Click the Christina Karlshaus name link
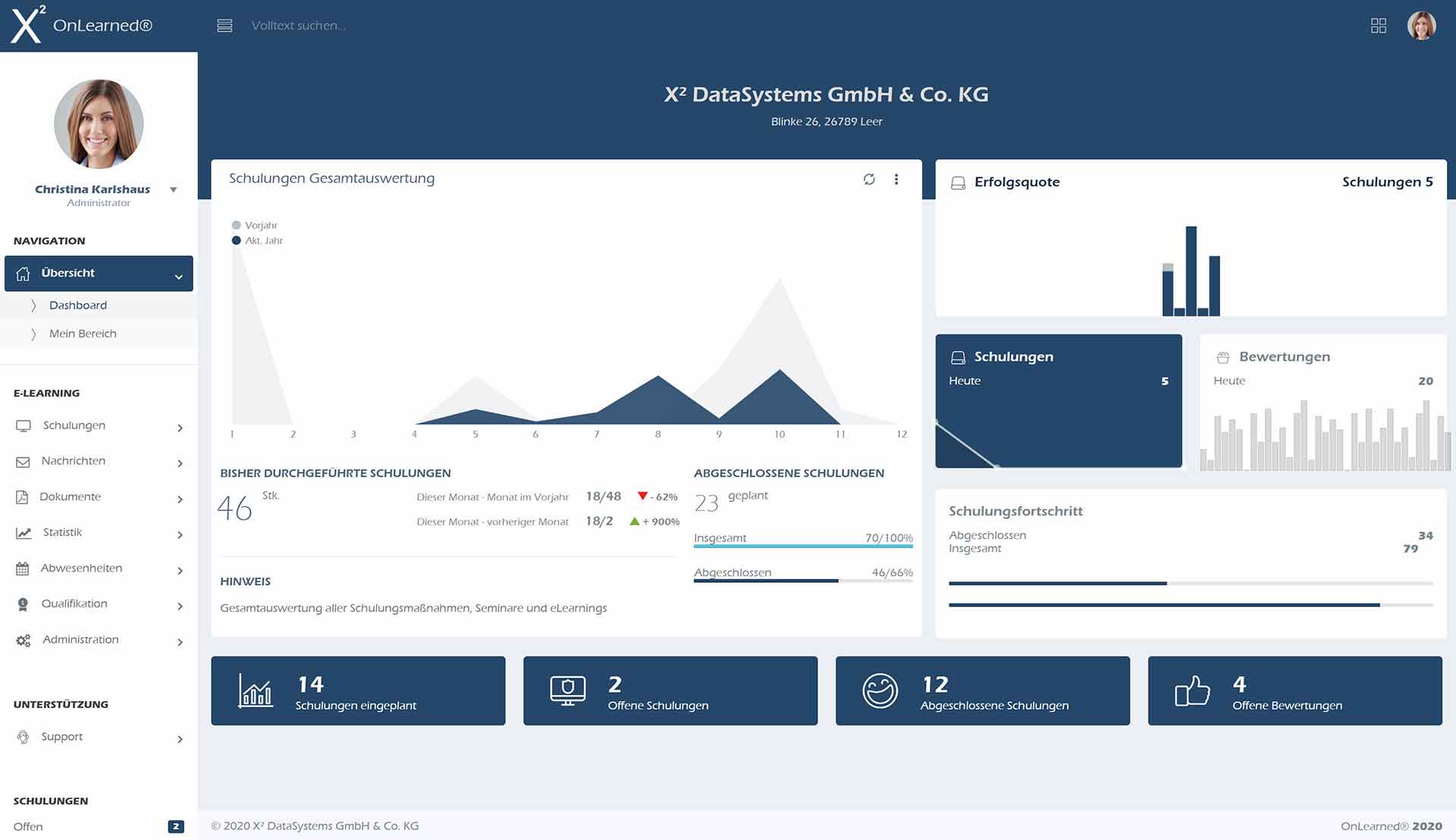This screenshot has width=1456, height=840. 93,190
